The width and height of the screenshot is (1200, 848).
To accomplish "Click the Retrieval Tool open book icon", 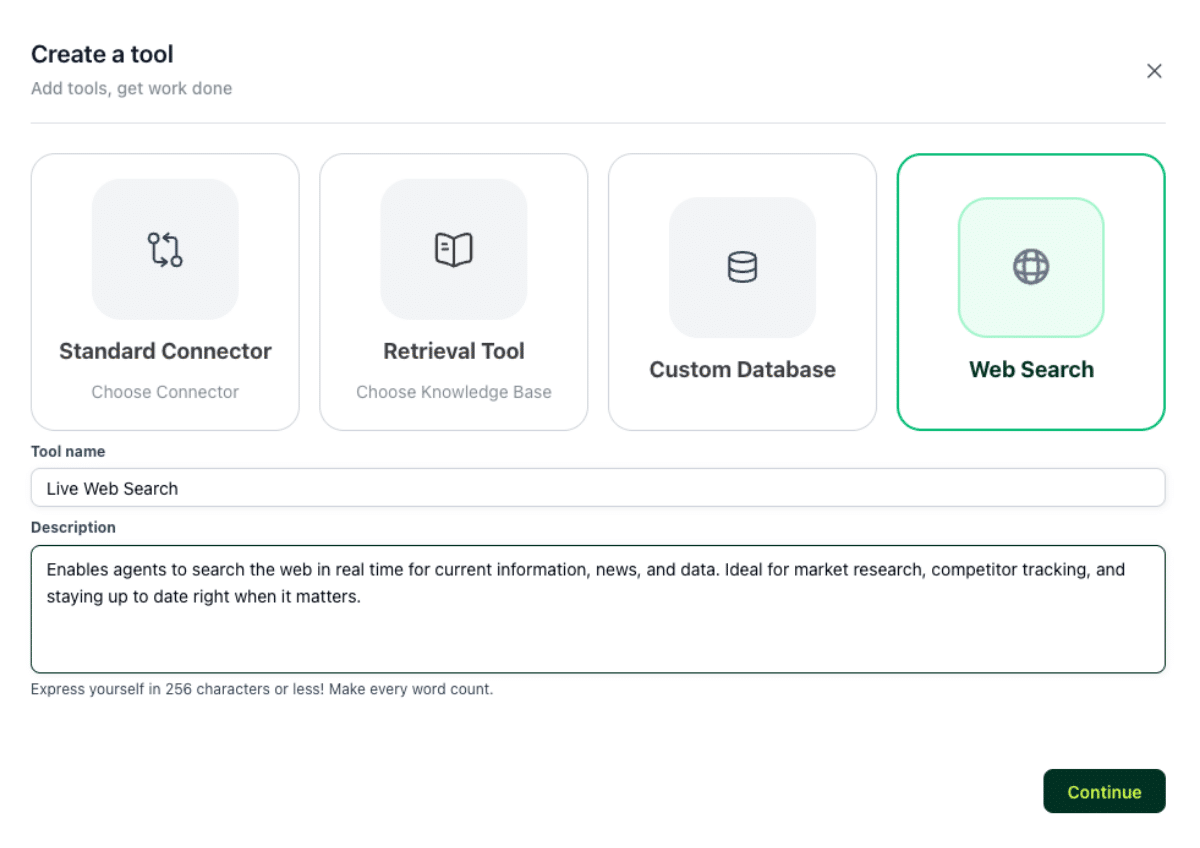I will [453, 249].
